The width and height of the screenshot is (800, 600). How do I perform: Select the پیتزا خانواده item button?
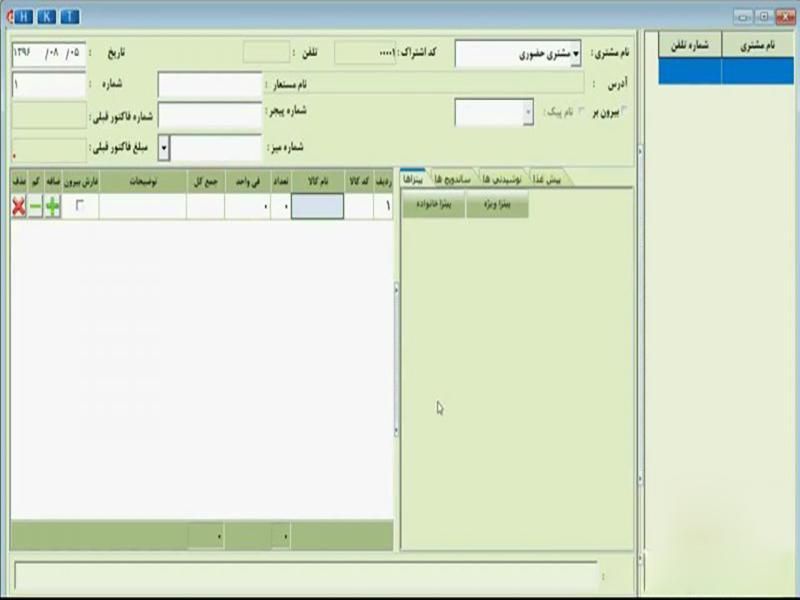pos(434,205)
